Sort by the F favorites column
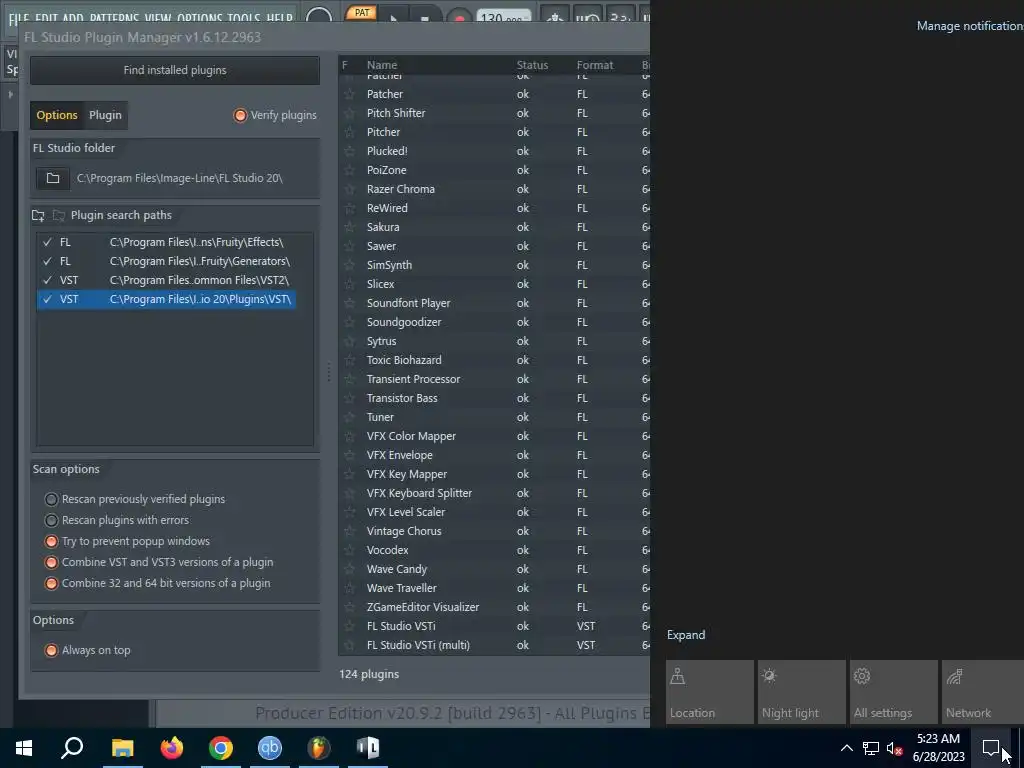1024x768 pixels. [345, 65]
